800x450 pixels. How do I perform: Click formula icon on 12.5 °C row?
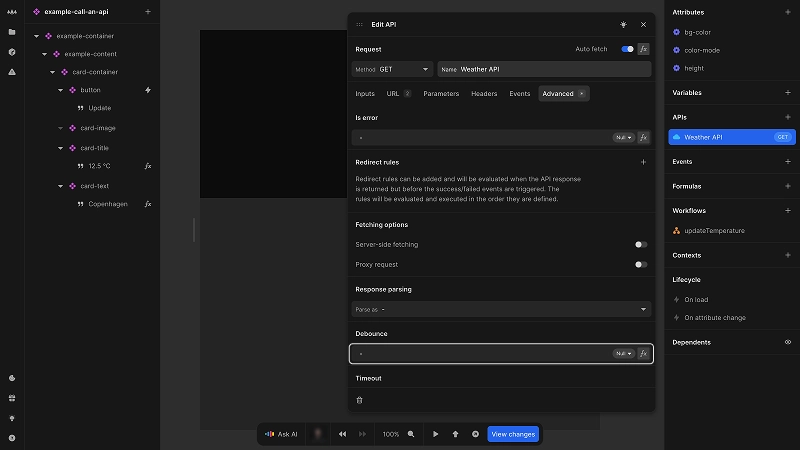147,166
